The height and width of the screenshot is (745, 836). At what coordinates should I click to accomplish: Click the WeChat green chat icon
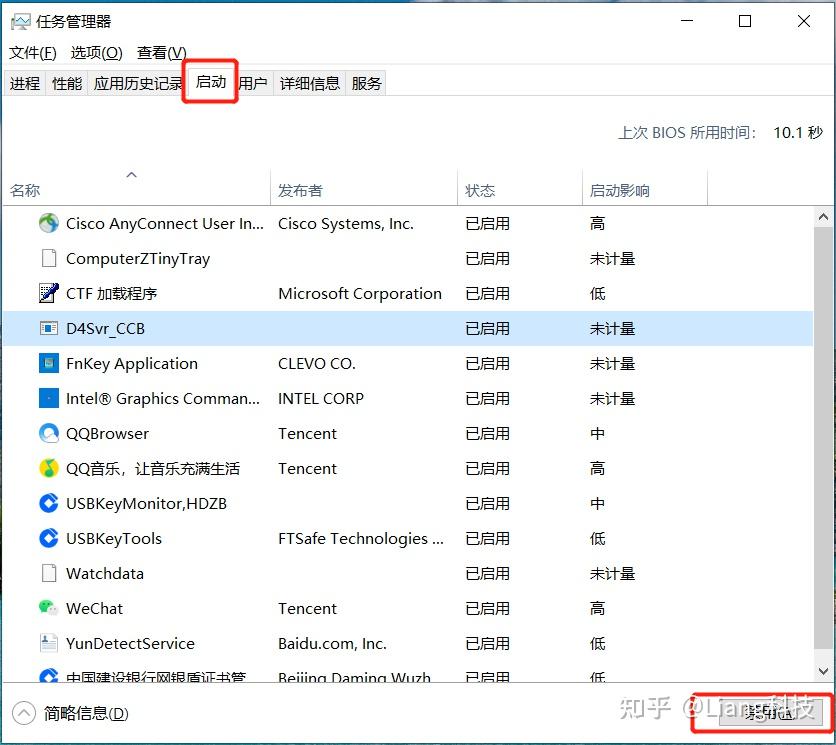coord(49,608)
